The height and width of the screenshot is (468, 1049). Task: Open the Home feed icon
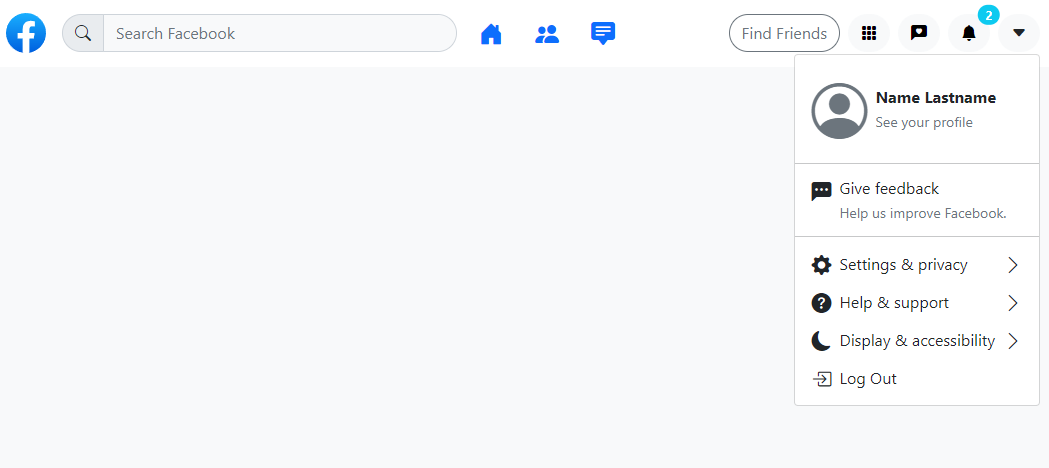(x=491, y=34)
